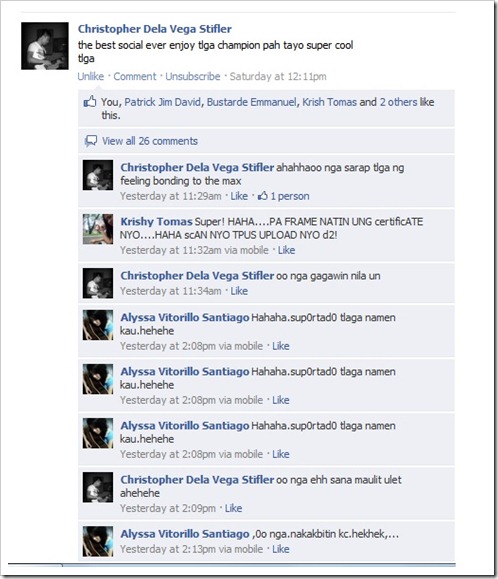Open Patrick Jim David's profile
Screen dimensions: 498x579
(162, 102)
